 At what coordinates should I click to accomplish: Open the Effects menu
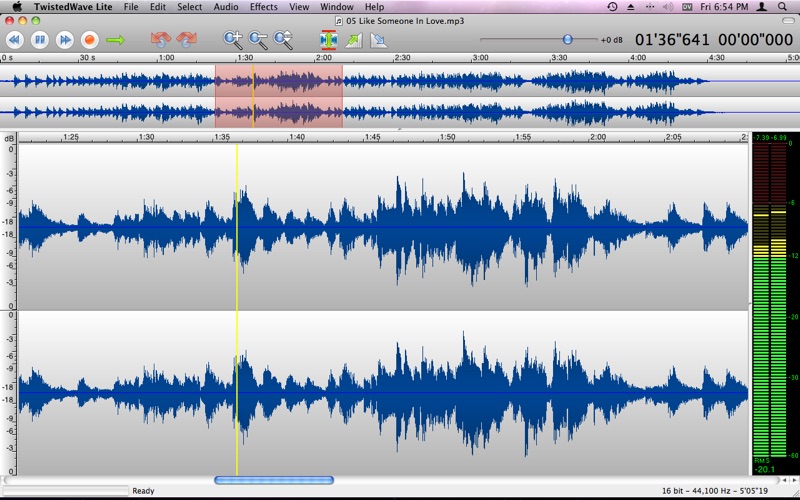264,7
